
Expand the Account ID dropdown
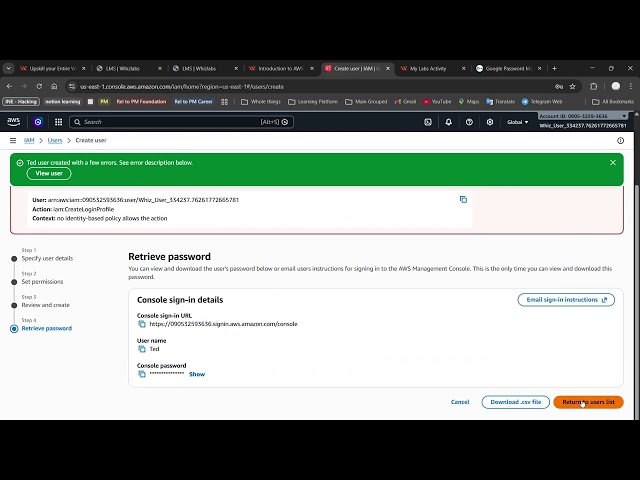[x=582, y=116]
